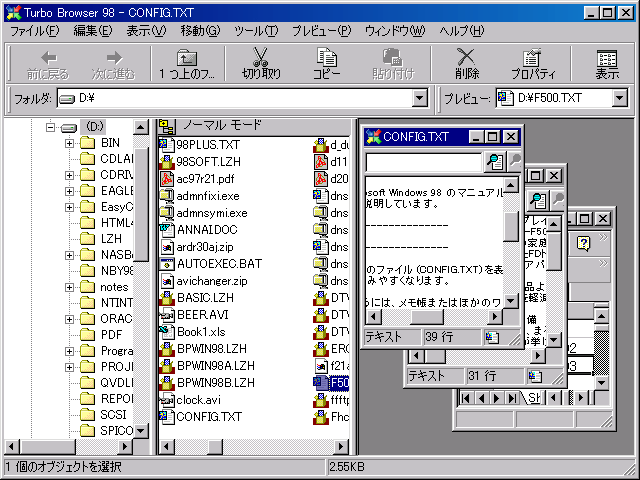Select 98PLUS.TXT in the file list

pyautogui.click(x=208, y=145)
